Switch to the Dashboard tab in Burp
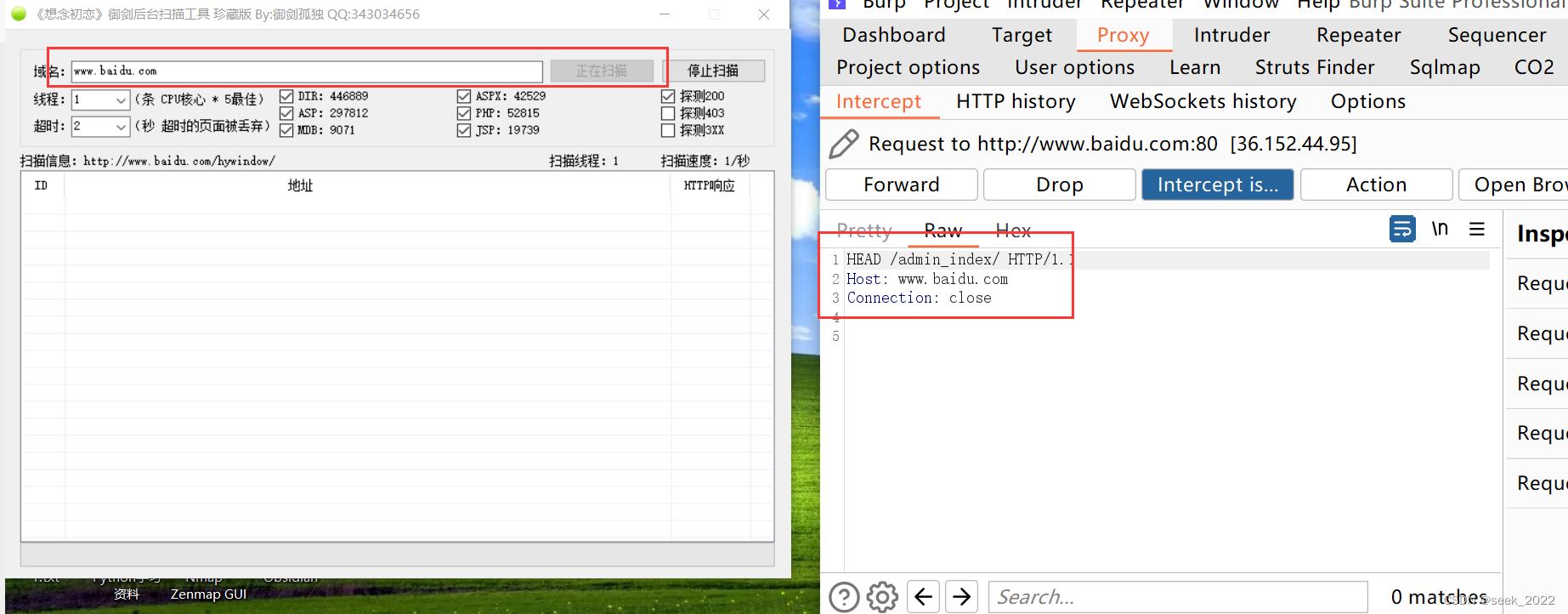1568x614 pixels. coord(894,35)
